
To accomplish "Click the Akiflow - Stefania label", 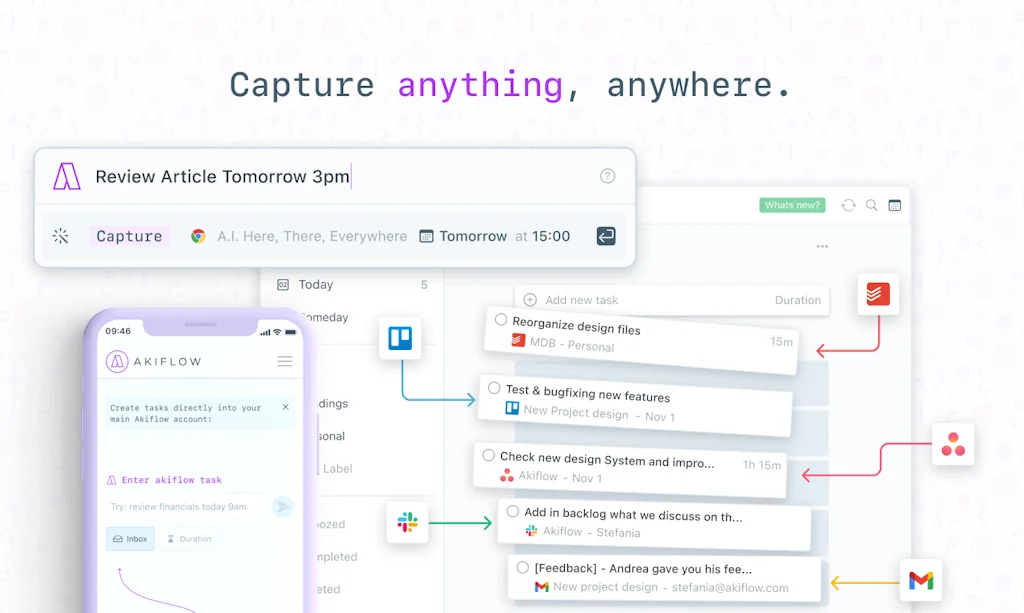I will 592,532.
